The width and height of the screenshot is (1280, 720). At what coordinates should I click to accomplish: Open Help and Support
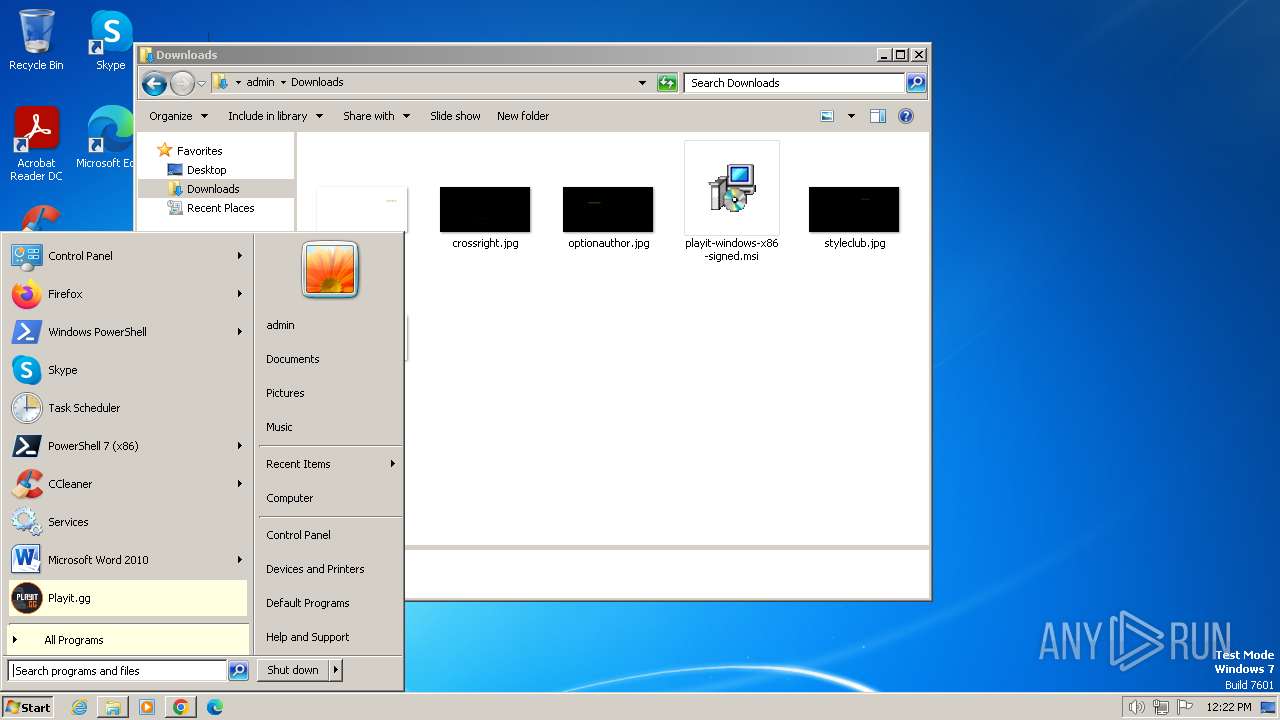[308, 637]
